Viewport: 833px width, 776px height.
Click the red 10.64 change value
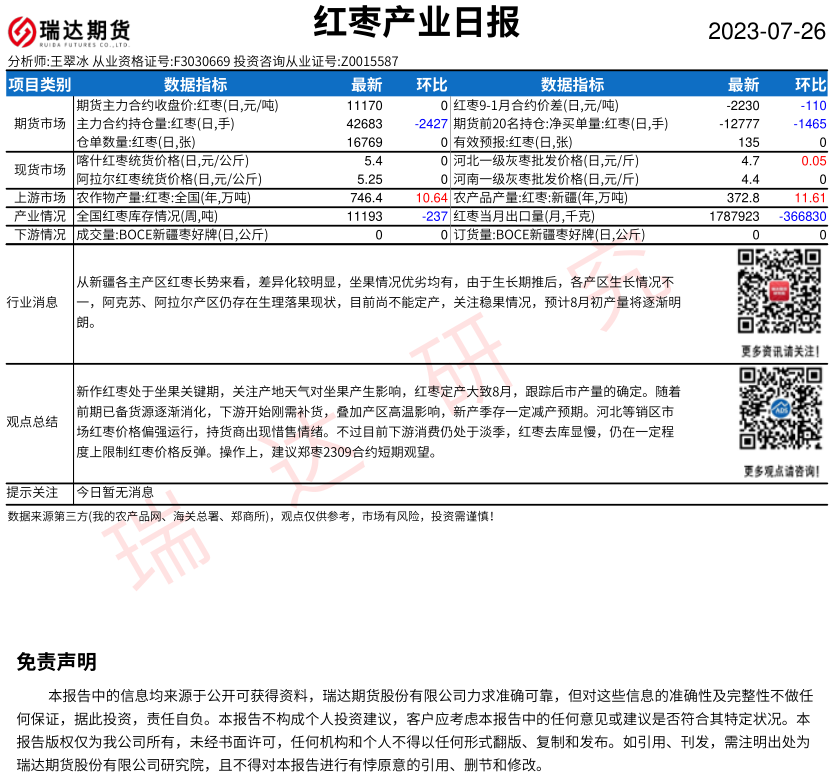pos(431,198)
